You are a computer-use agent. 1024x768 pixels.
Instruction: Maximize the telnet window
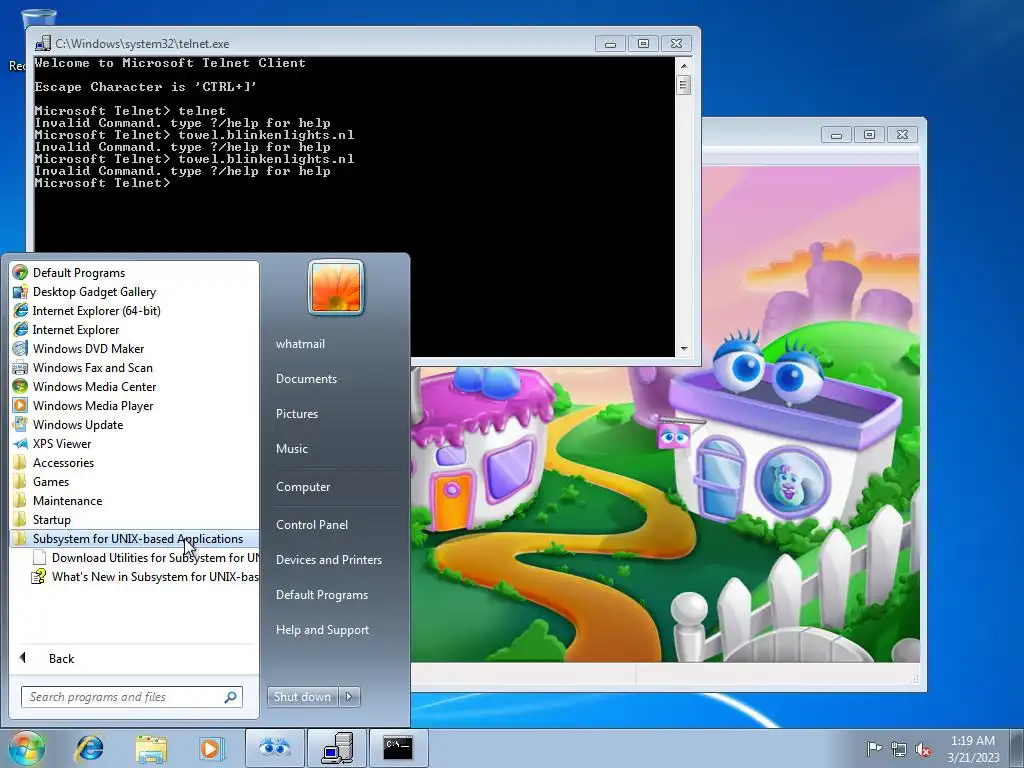[x=643, y=44]
